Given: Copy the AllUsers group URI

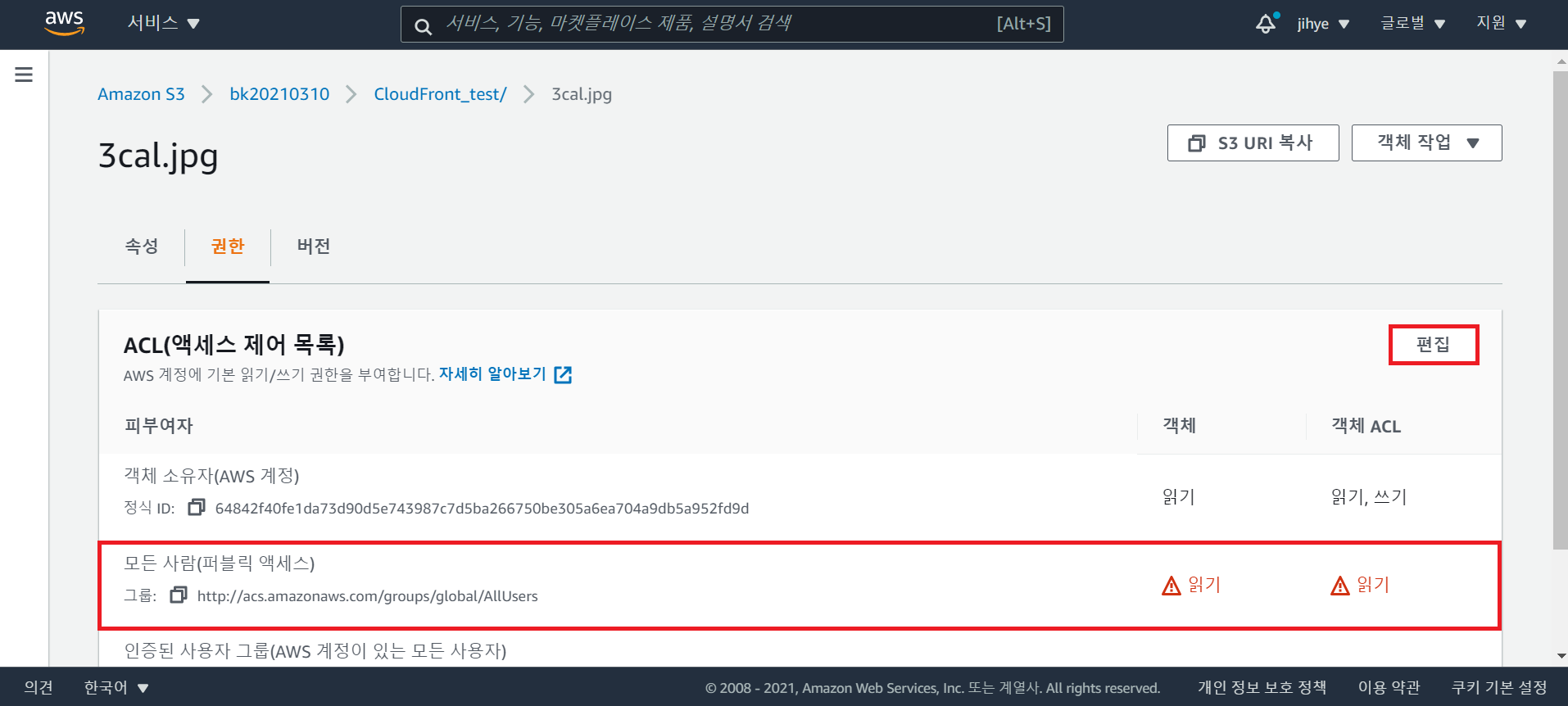Looking at the screenshot, I should 178,595.
